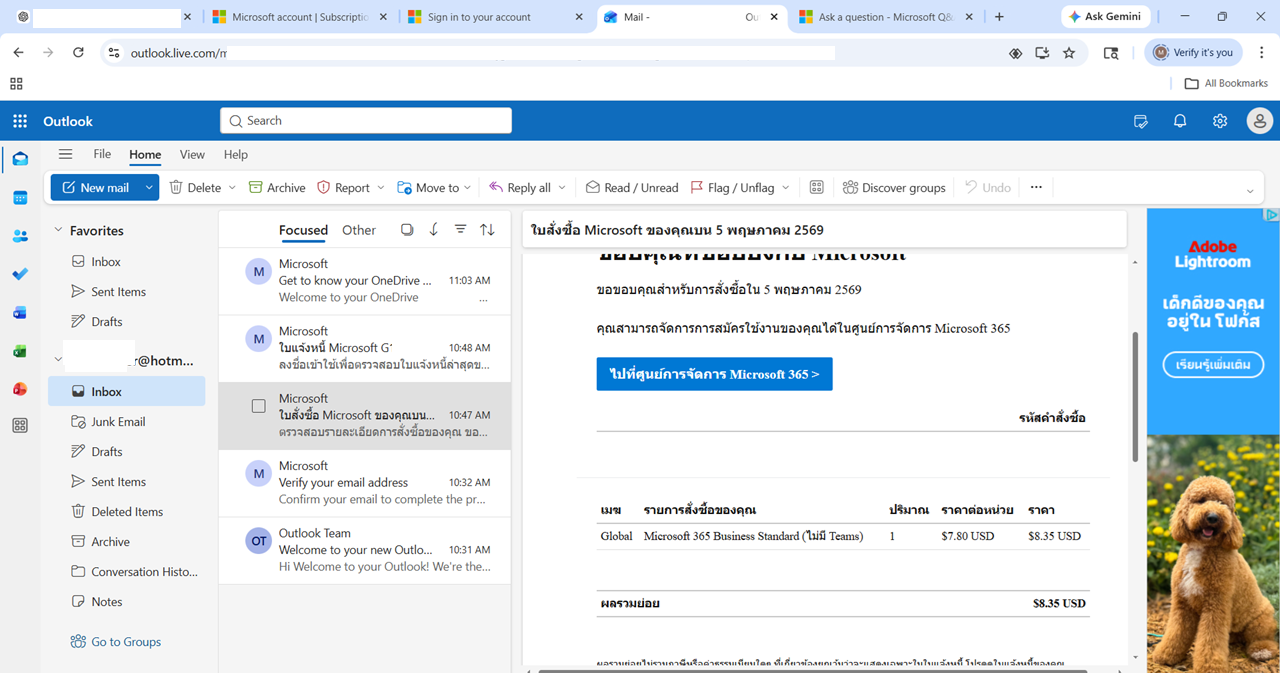Tick the checkbox on the selected Microsoft order email
The height and width of the screenshot is (673, 1280).
coord(258,406)
